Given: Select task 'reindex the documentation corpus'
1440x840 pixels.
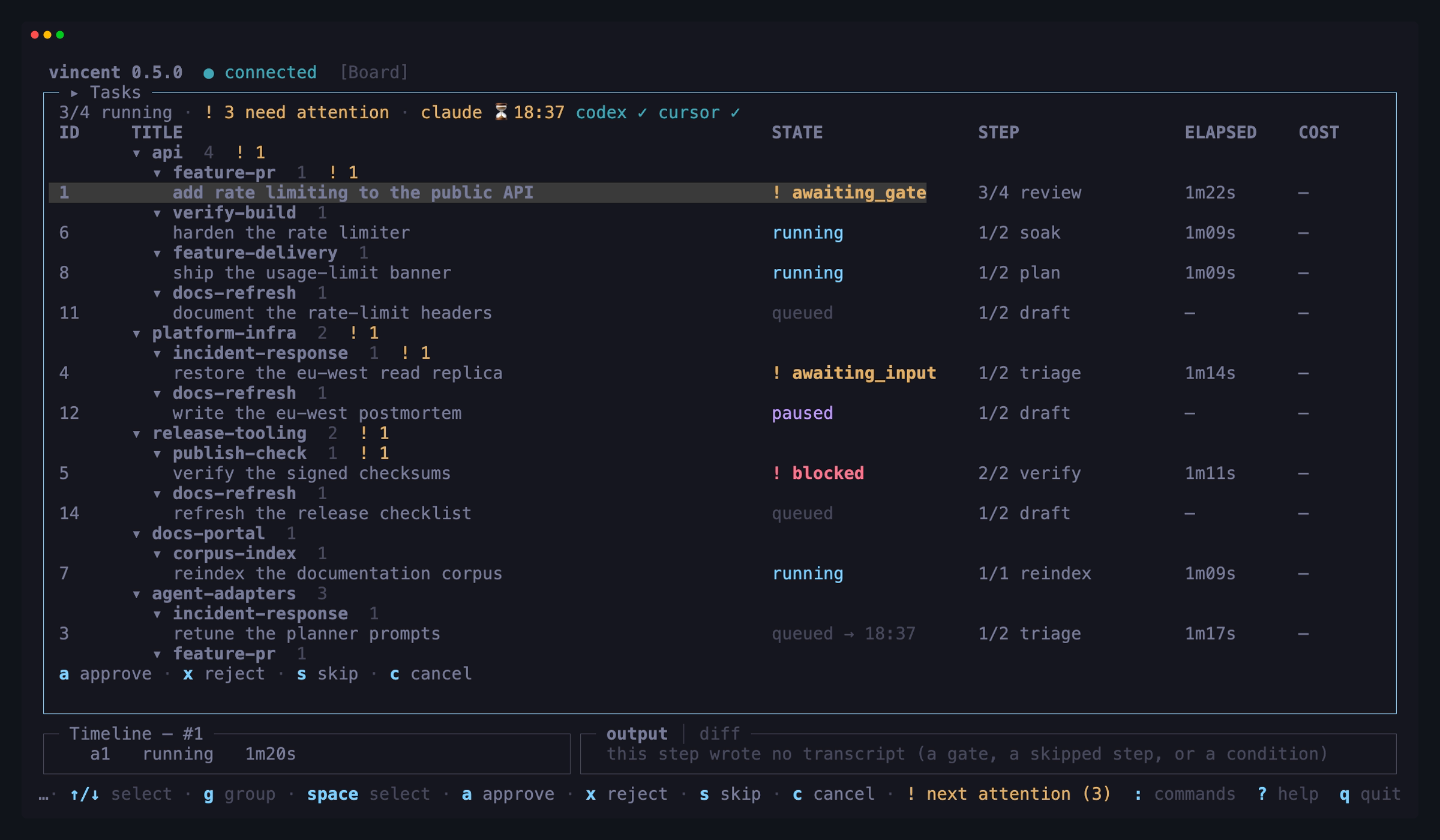Looking at the screenshot, I should click(337, 574).
